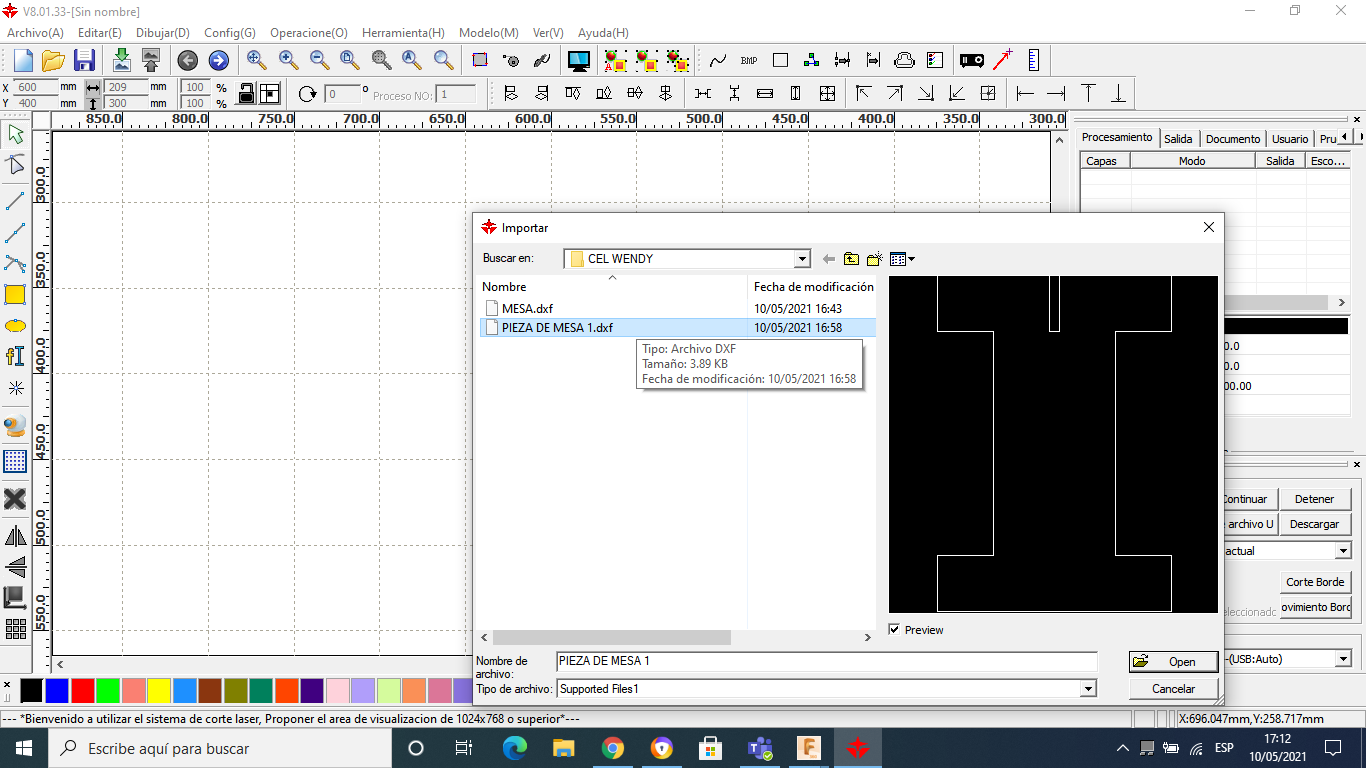Image resolution: width=1366 pixels, height=768 pixels.
Task: Click the rotate clockwise icon
Action: click(x=308, y=93)
